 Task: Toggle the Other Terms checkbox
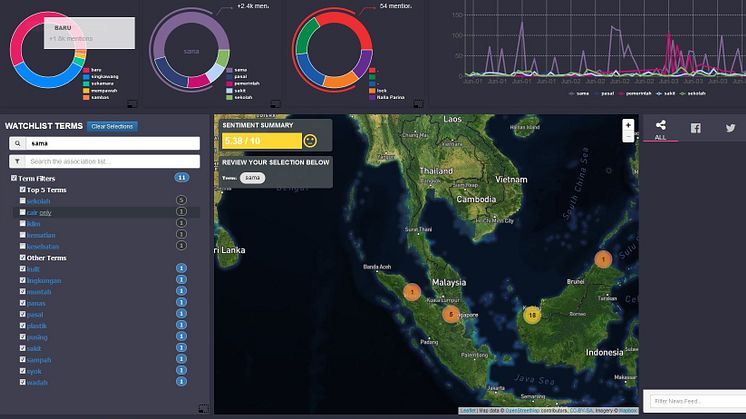coord(22,257)
